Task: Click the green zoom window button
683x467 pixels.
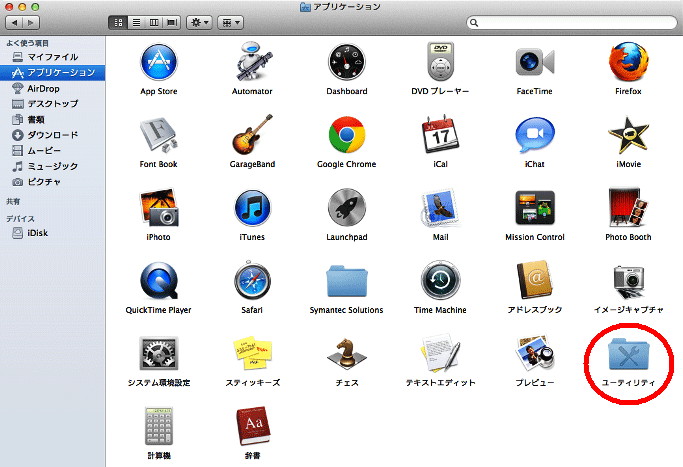Action: tap(35, 7)
